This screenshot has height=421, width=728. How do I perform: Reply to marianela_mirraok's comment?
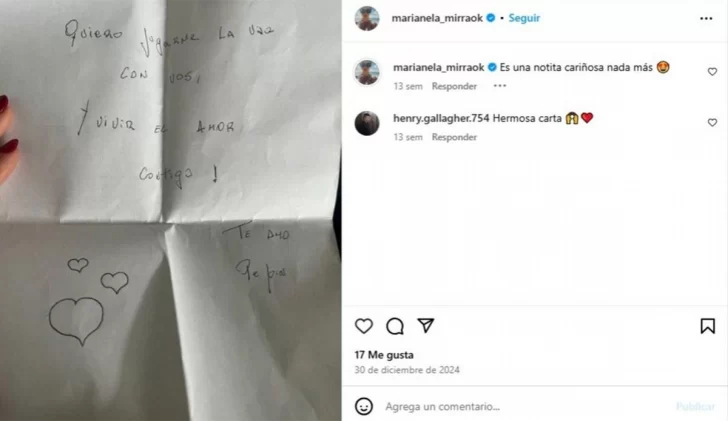(x=454, y=86)
